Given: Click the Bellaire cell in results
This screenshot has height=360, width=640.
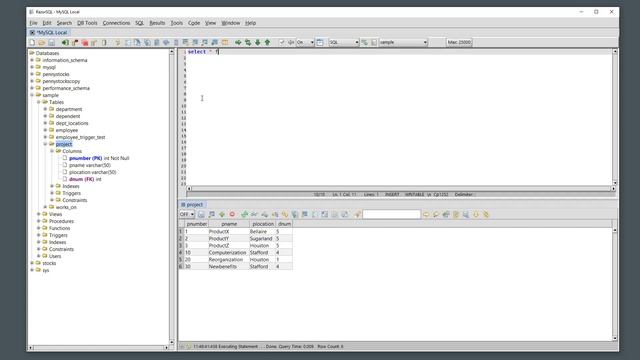Looking at the screenshot, I should pos(261,231).
